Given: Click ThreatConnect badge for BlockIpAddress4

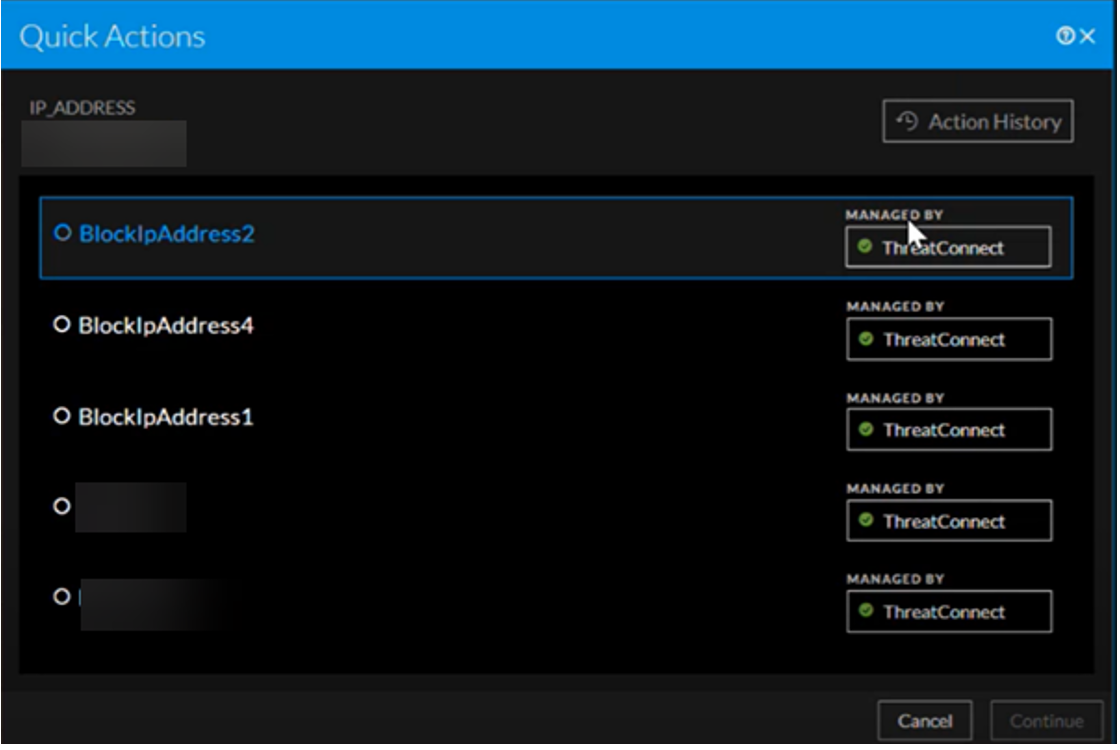Looking at the screenshot, I should click(x=948, y=340).
